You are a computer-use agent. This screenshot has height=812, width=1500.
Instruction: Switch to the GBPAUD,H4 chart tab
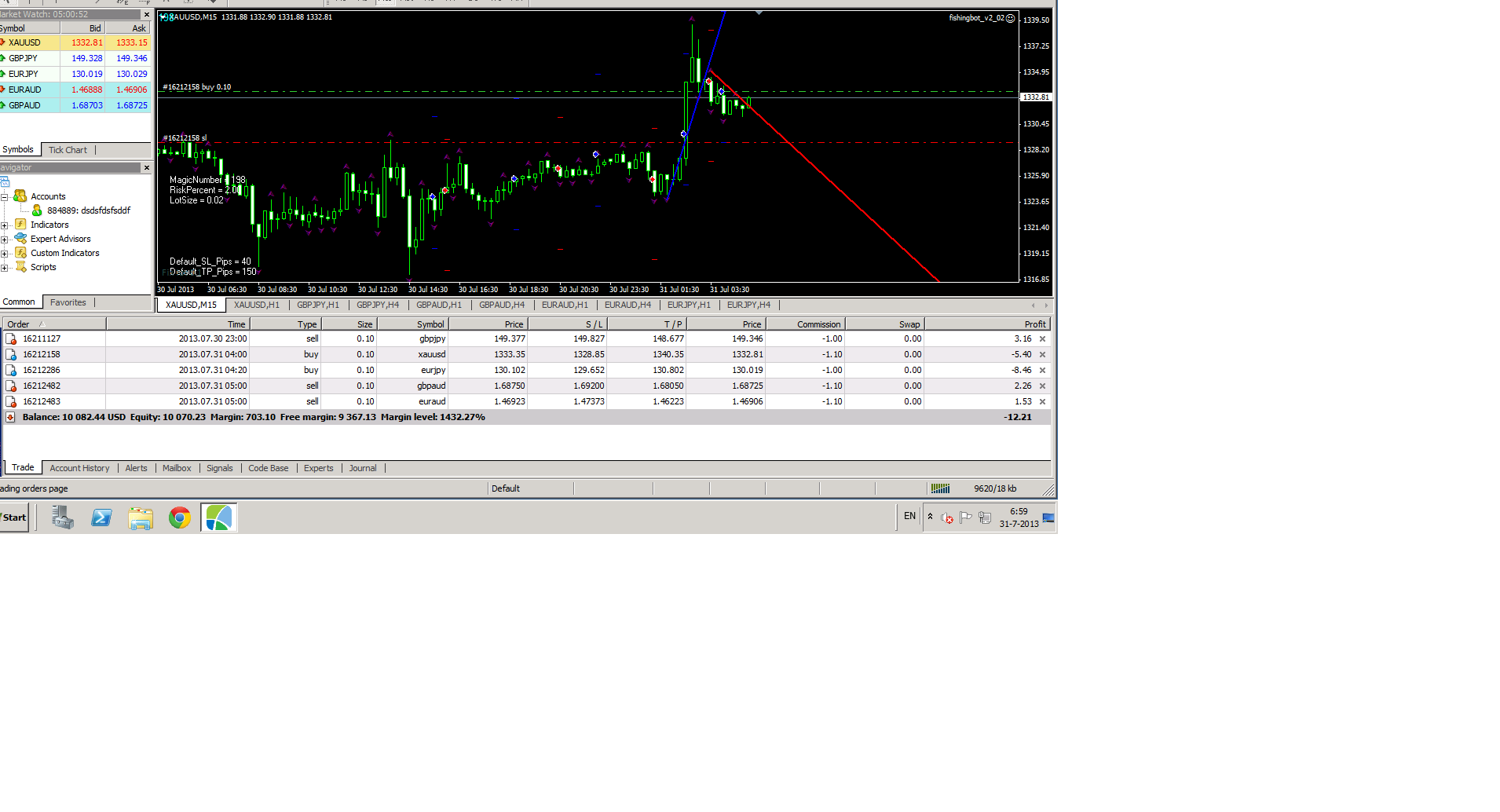point(502,305)
